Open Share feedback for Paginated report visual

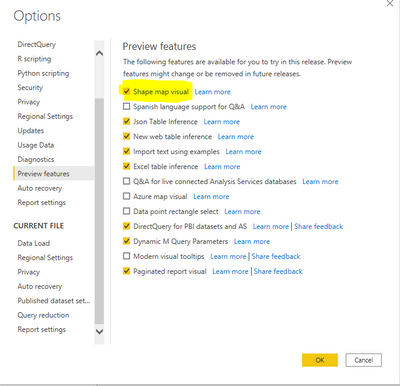[x=278, y=271]
